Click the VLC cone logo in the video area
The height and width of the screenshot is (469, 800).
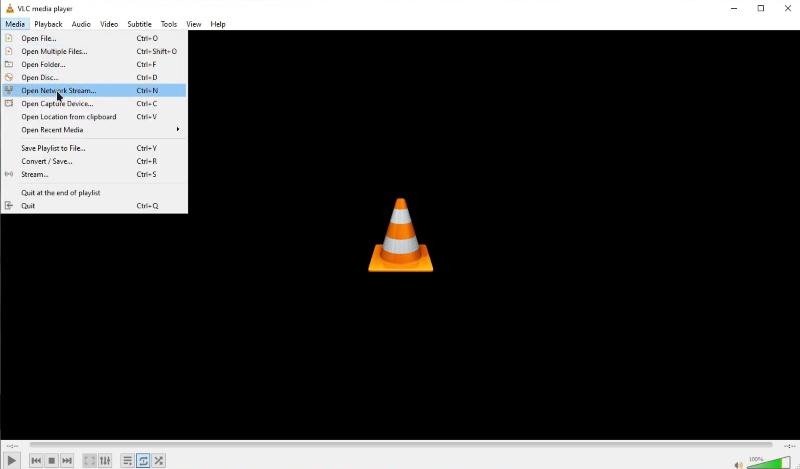(x=401, y=235)
